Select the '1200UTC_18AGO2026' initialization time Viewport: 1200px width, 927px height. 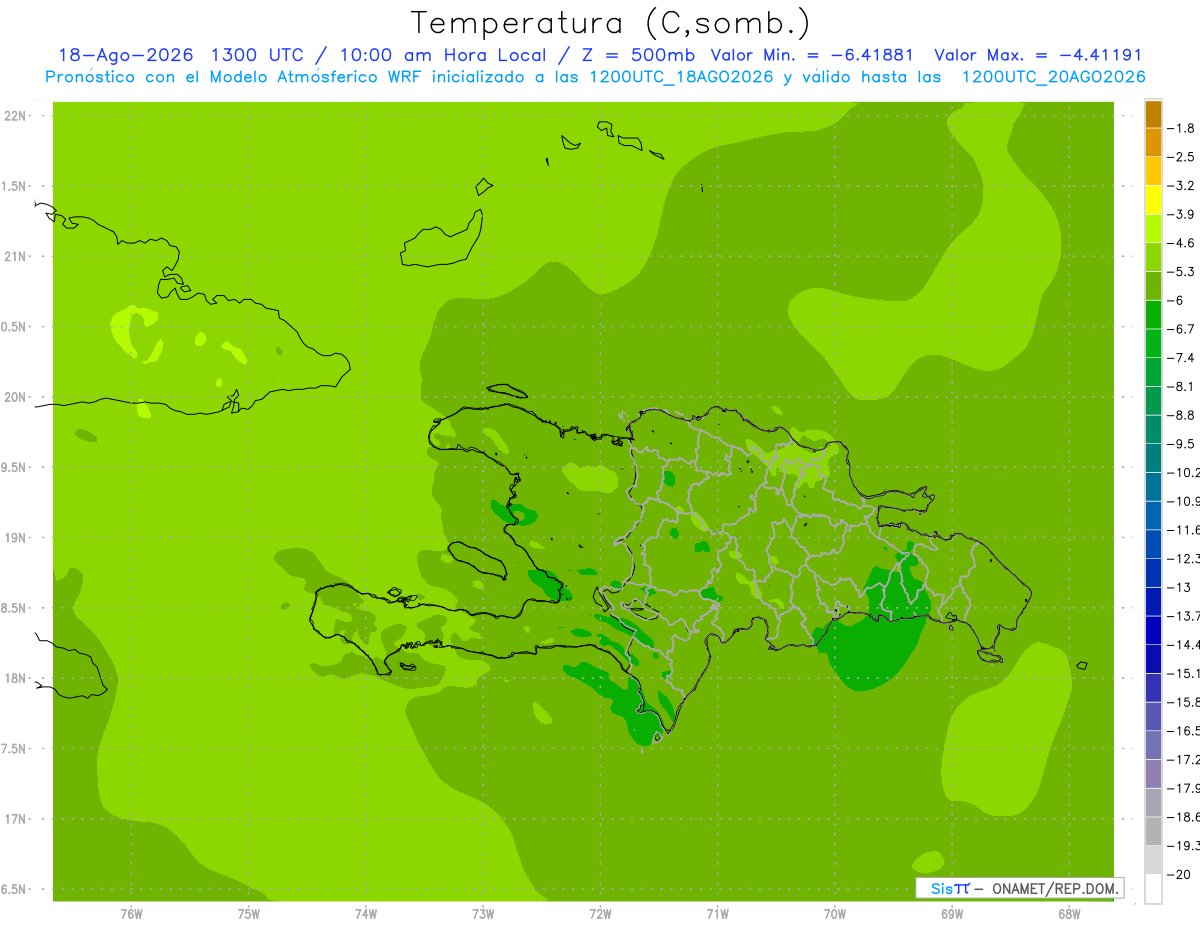pos(684,76)
